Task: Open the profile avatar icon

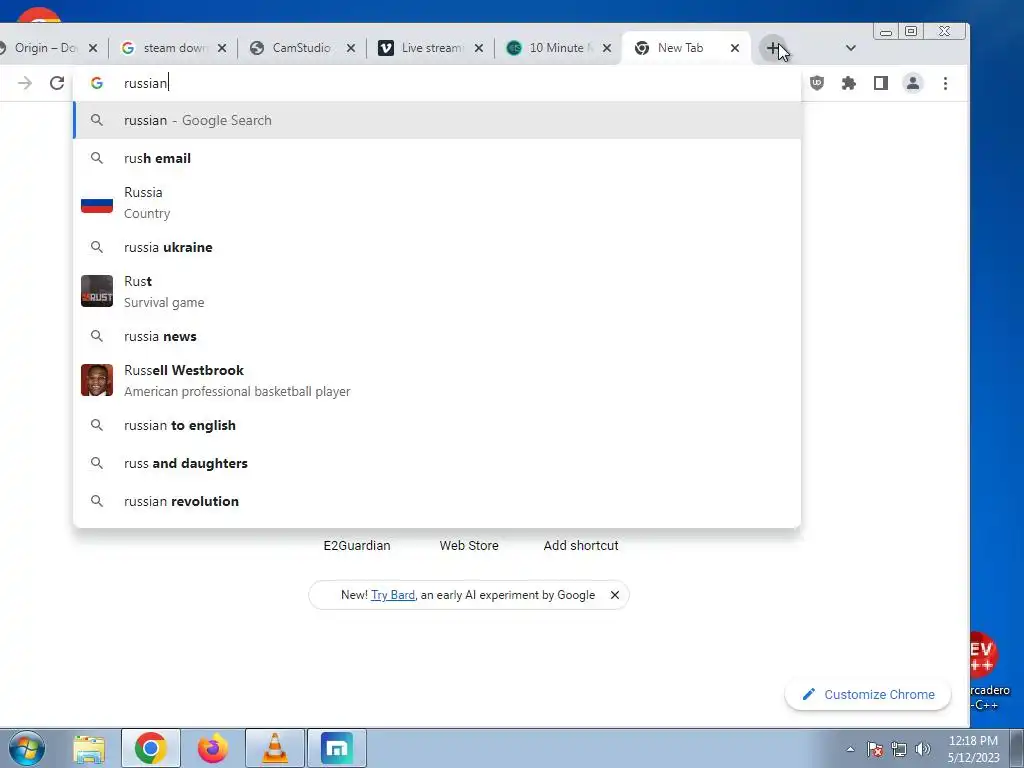Action: [913, 83]
